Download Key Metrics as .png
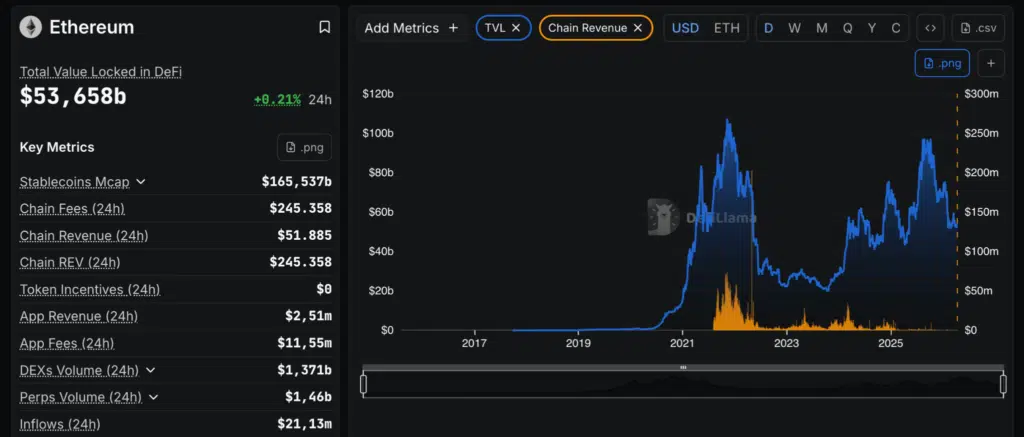Viewport: 1024px width, 437px height. (304, 147)
